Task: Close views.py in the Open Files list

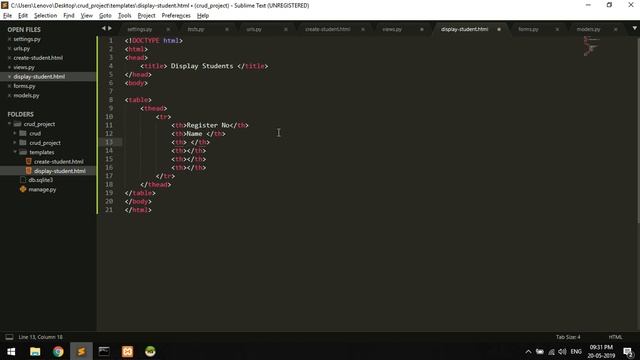Action: pos(9,67)
